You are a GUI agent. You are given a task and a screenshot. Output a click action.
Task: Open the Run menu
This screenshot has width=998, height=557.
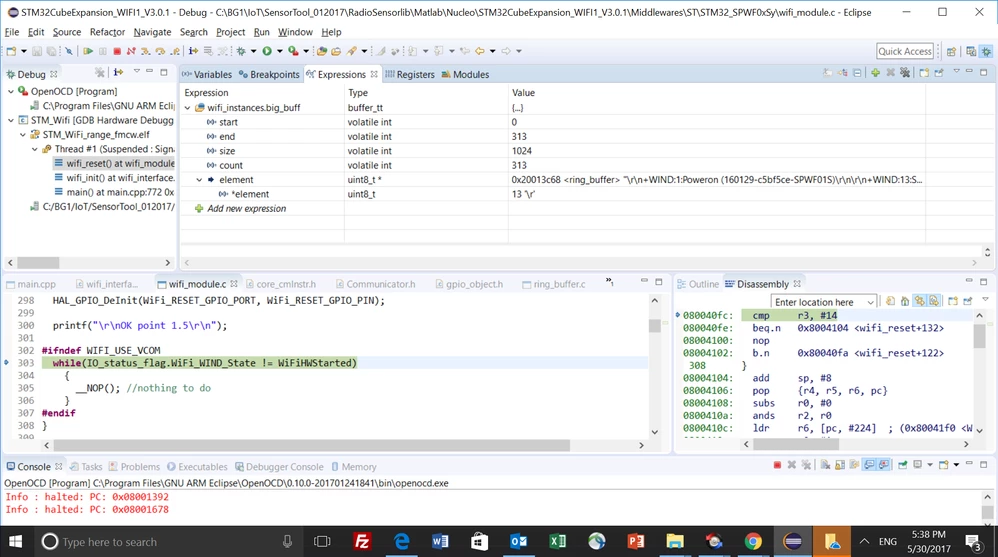point(261,32)
